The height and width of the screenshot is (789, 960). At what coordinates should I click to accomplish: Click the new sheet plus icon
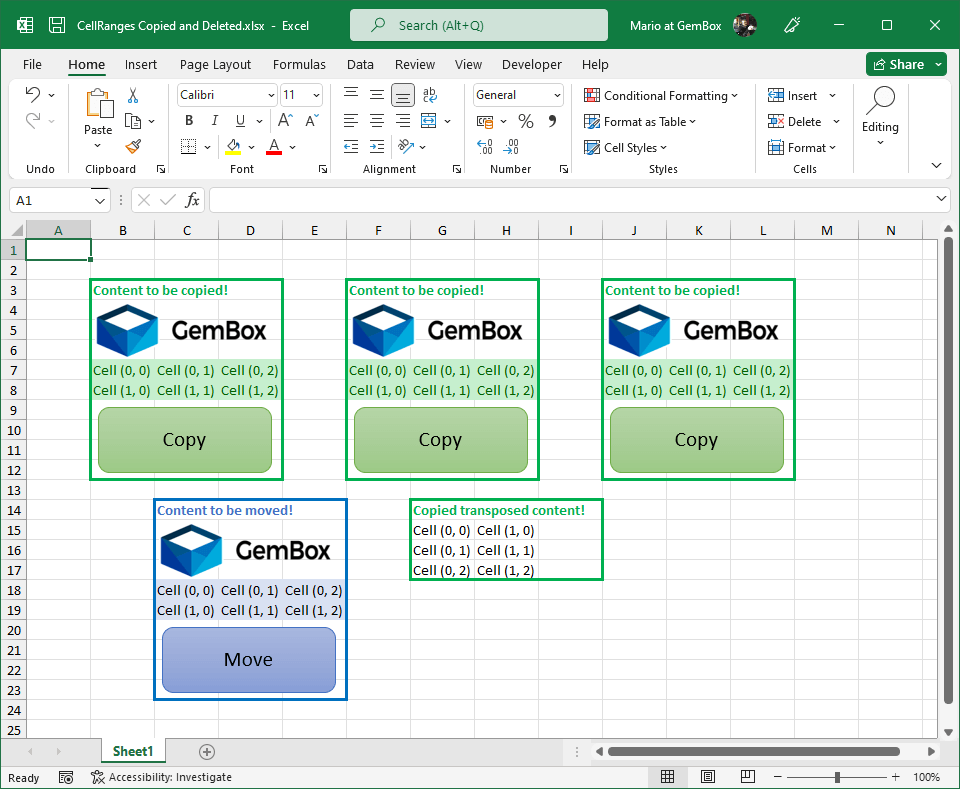point(207,751)
